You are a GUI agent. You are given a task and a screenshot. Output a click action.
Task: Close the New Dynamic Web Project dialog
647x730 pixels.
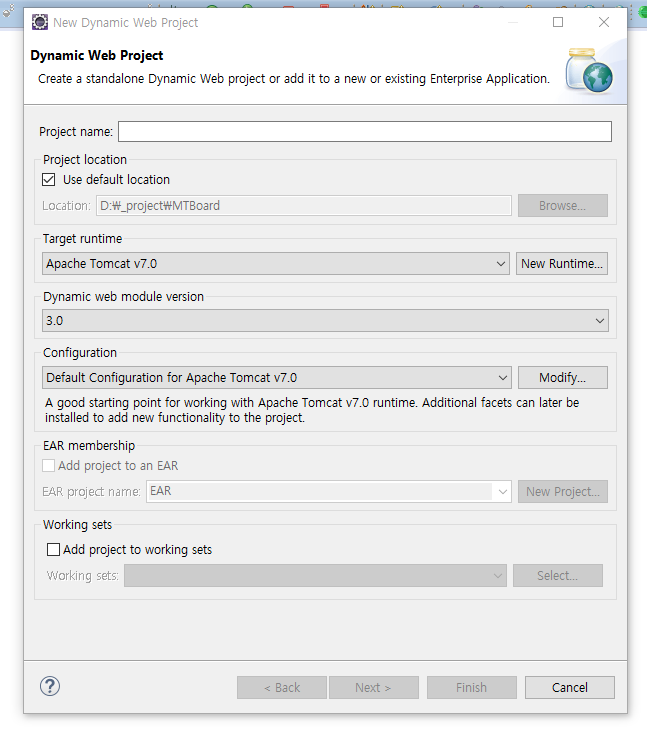click(x=604, y=22)
